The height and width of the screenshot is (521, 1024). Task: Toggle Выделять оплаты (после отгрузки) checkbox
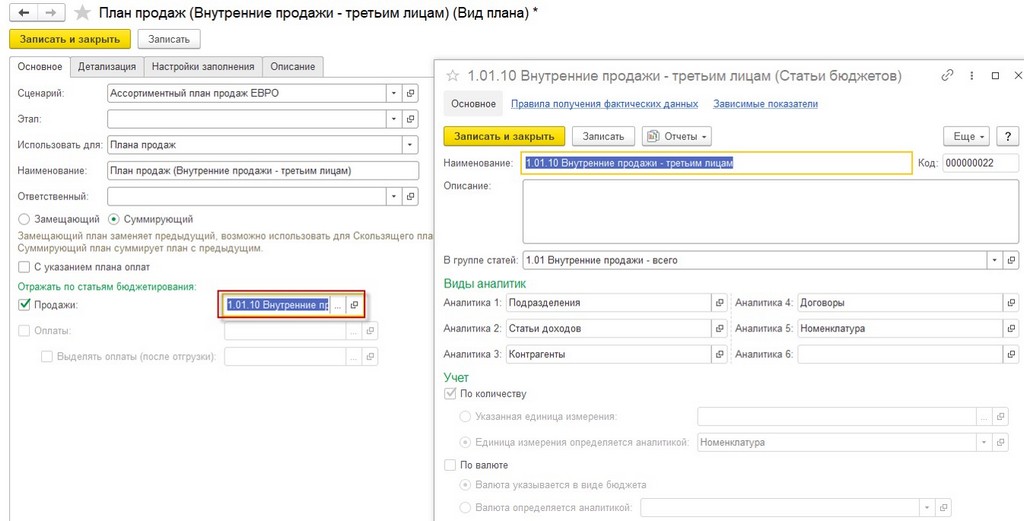click(x=47, y=356)
